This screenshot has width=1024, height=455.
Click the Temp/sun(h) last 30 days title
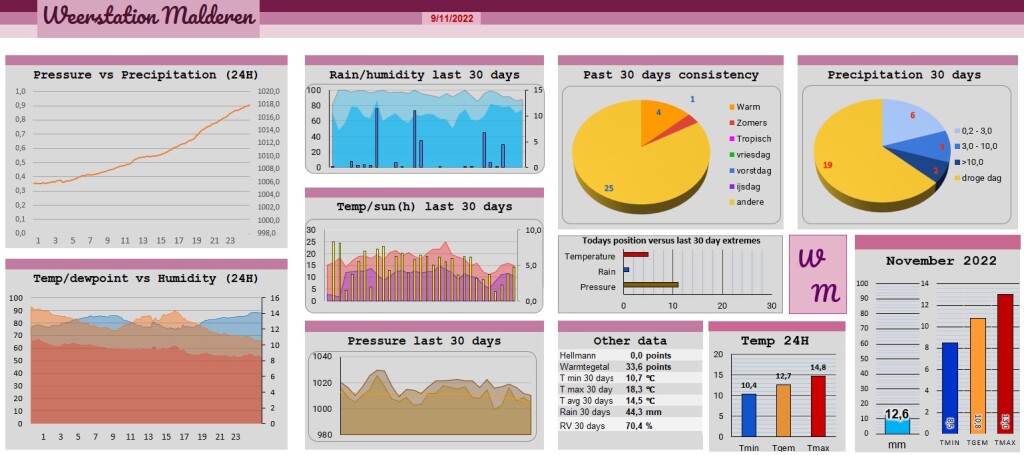click(x=424, y=207)
